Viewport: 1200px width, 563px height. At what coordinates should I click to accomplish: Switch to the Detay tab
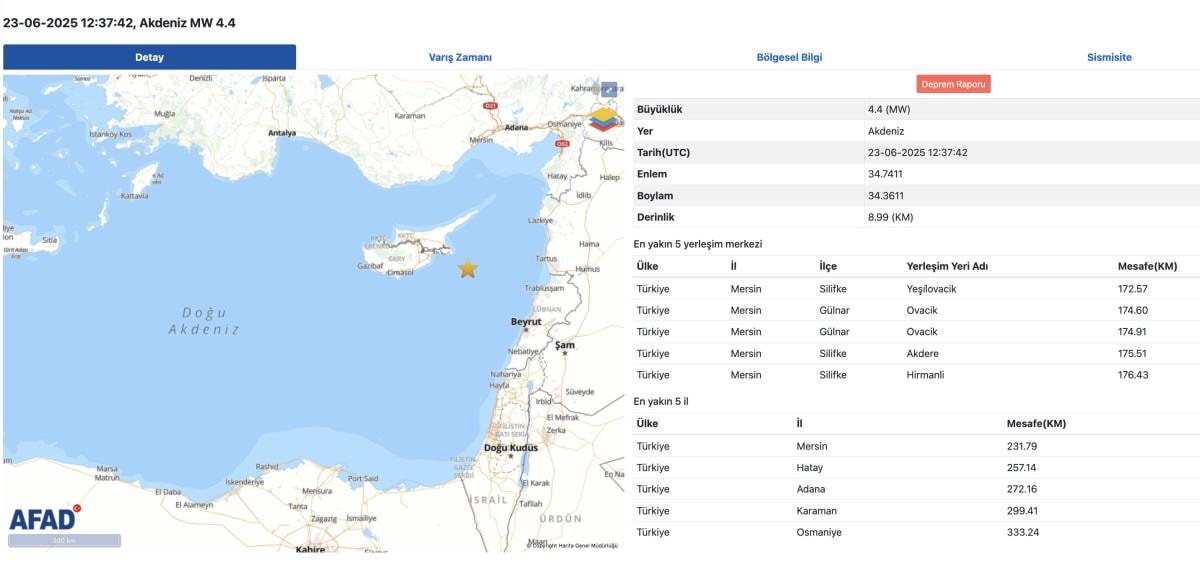(x=149, y=57)
